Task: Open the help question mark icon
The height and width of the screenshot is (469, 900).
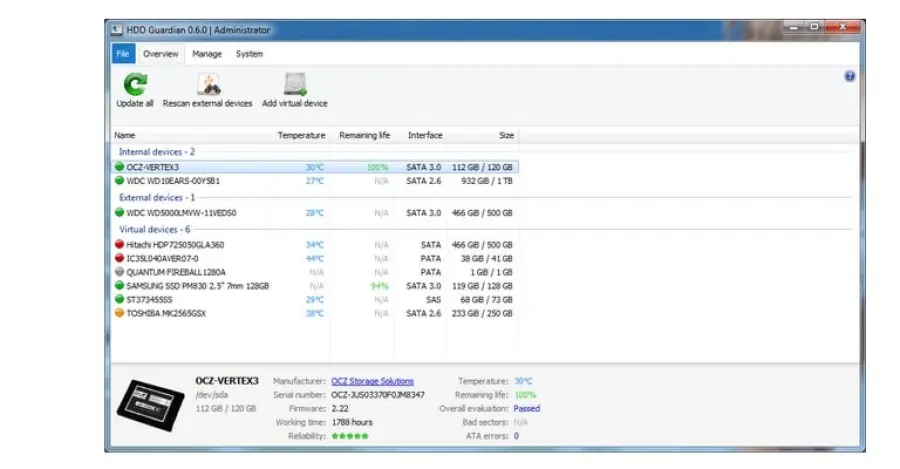Action: [849, 76]
